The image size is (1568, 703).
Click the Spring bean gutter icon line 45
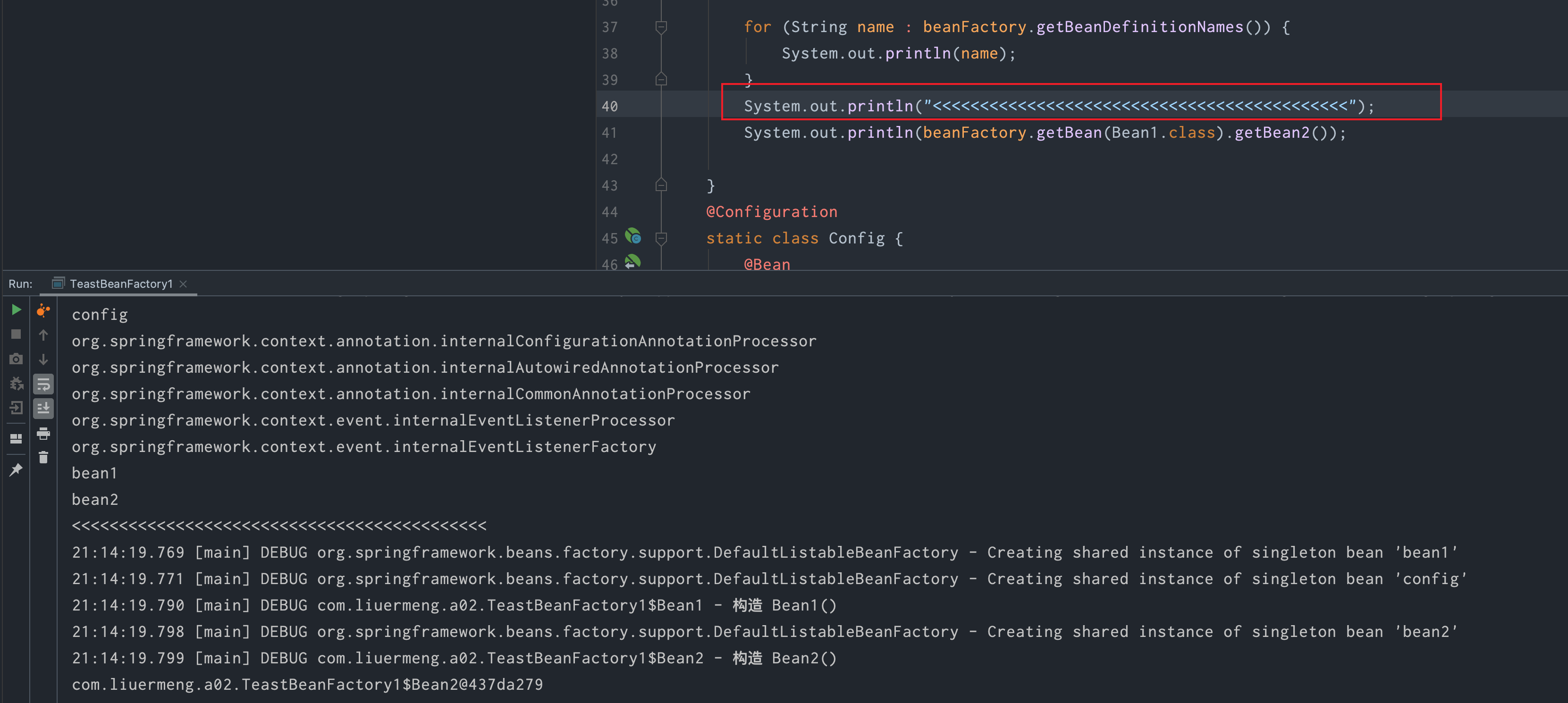pyautogui.click(x=633, y=236)
